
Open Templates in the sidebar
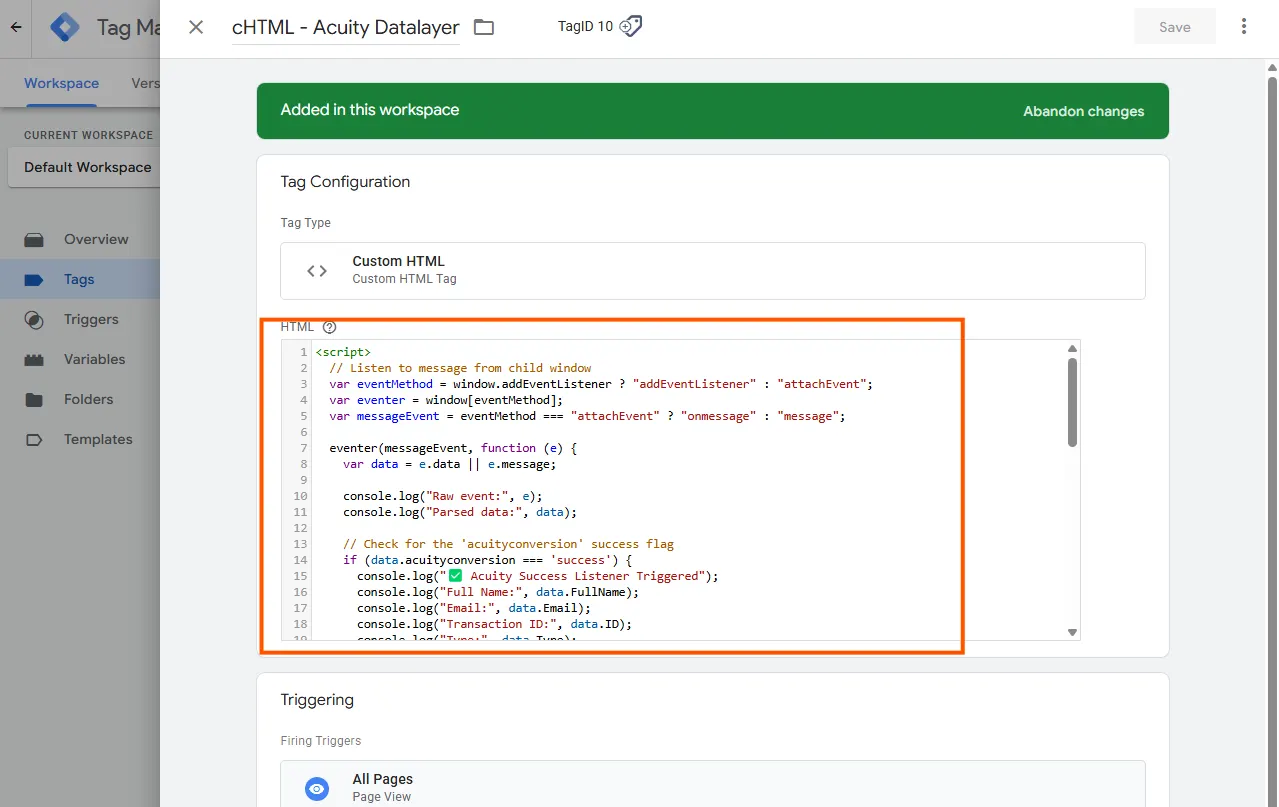click(x=98, y=439)
